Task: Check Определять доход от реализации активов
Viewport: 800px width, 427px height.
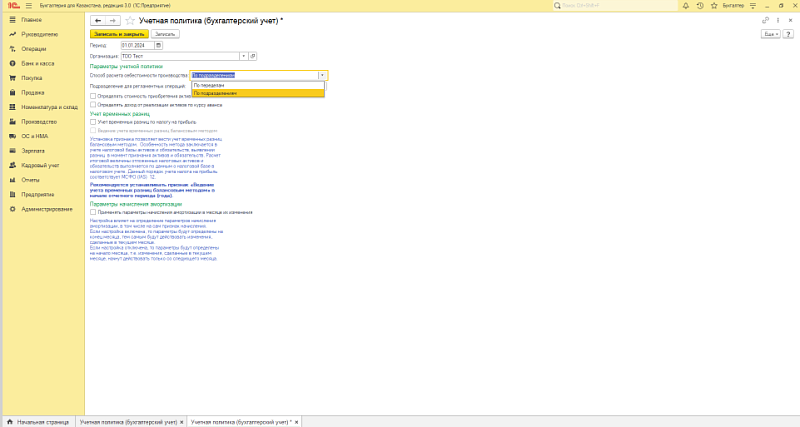Action: click(x=93, y=104)
